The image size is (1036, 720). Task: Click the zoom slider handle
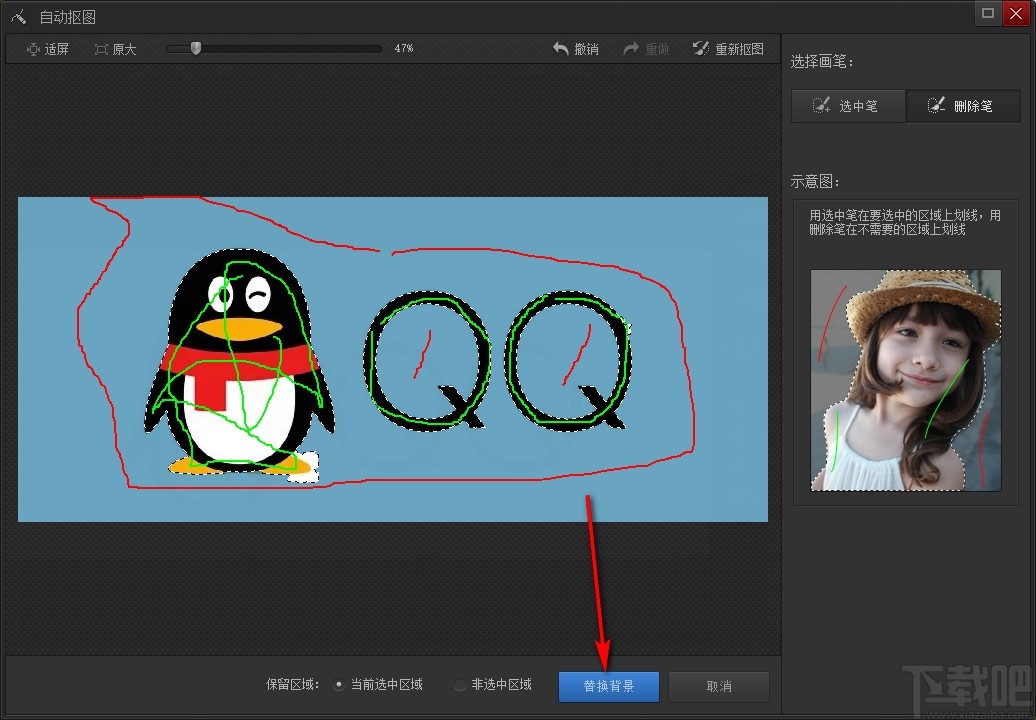[196, 48]
